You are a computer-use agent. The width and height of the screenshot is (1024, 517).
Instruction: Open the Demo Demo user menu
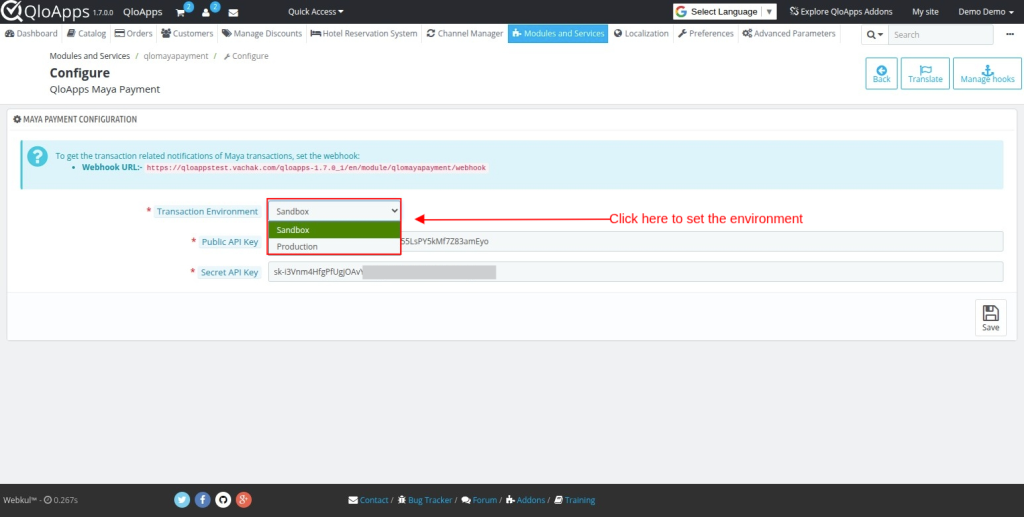985,12
